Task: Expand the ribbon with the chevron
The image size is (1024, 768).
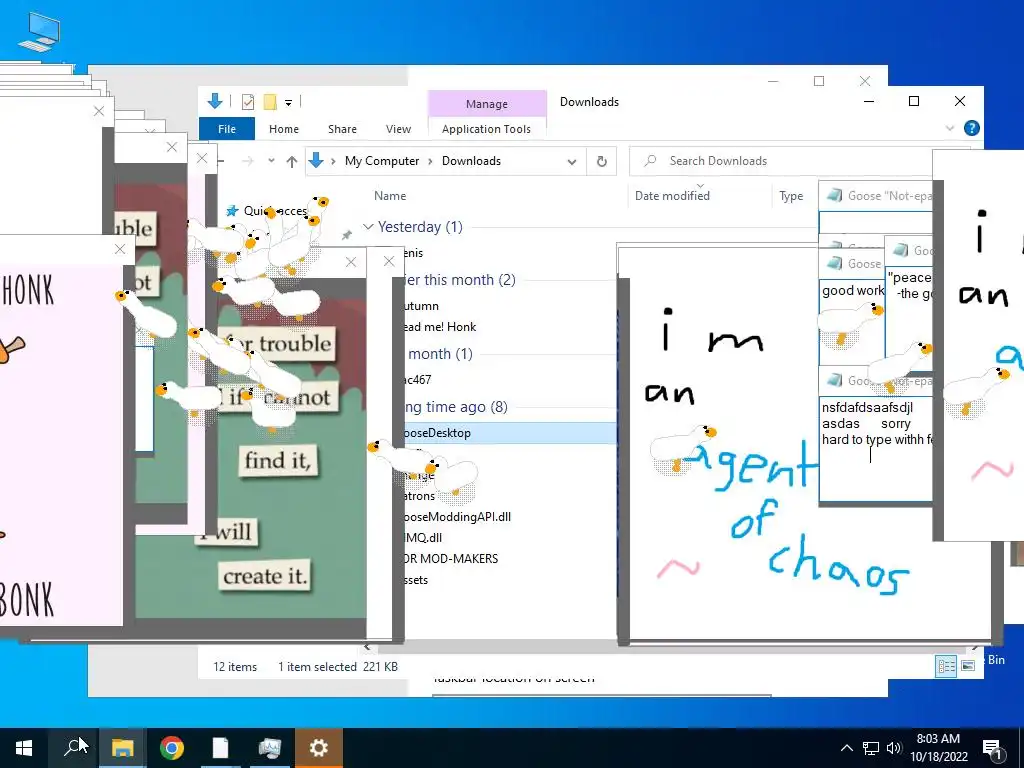Action: (950, 128)
